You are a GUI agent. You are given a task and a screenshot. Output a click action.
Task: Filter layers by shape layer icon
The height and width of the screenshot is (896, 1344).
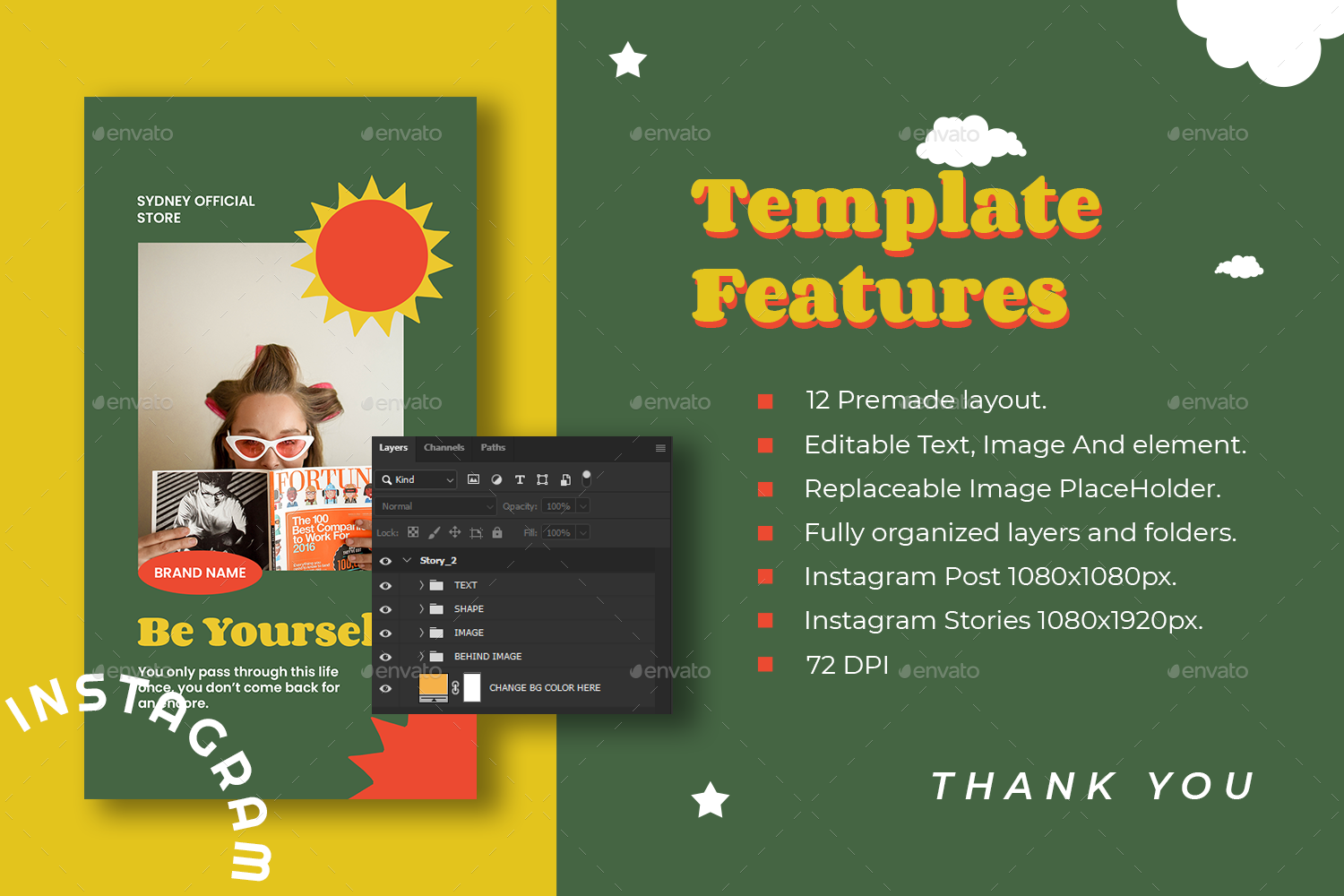pos(542,480)
